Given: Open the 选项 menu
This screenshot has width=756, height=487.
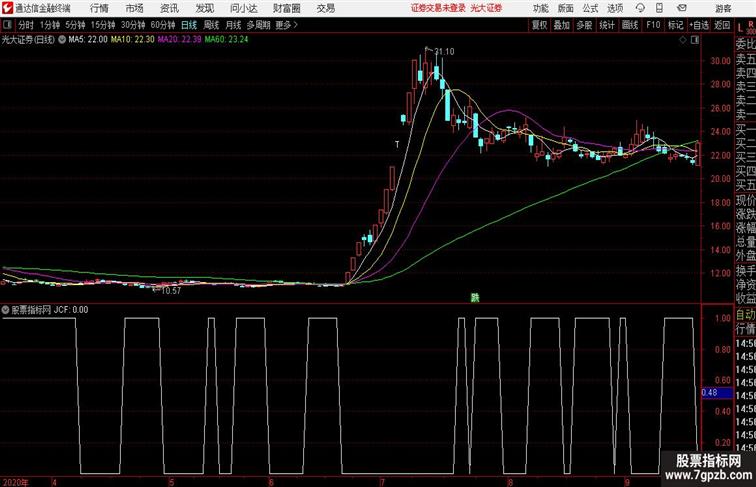Looking at the screenshot, I should pyautogui.click(x=615, y=8).
